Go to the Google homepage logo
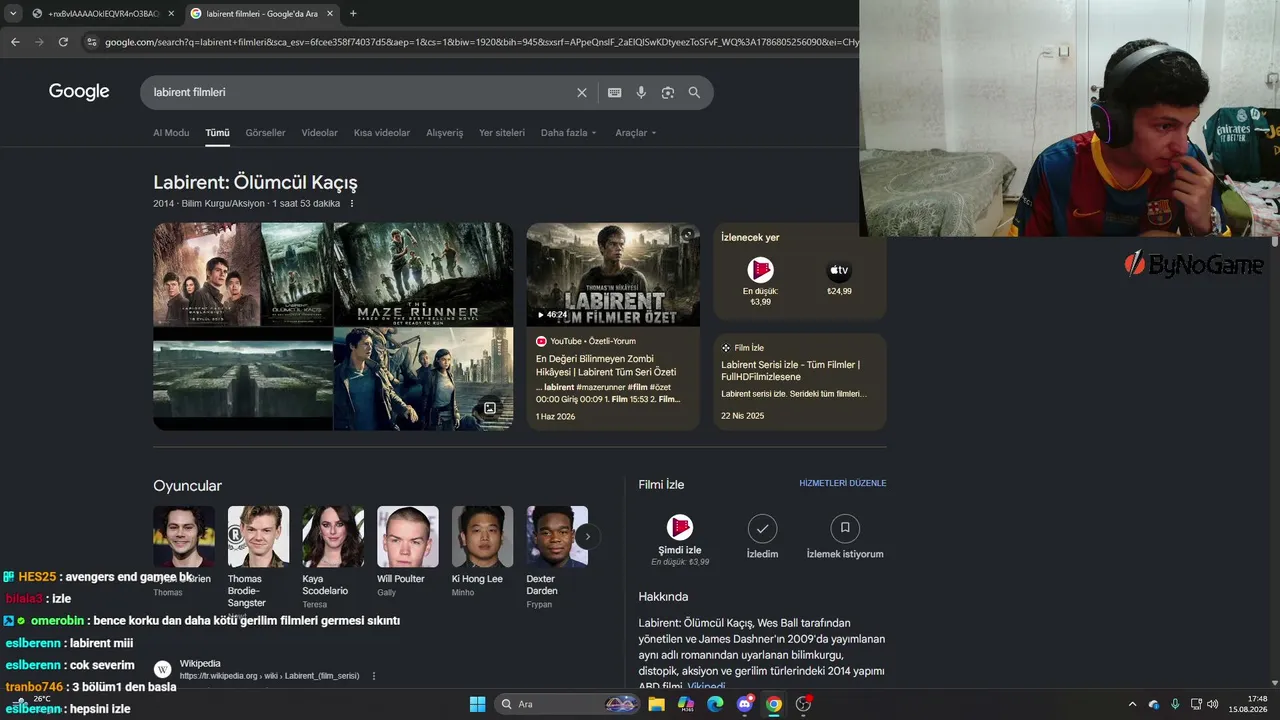The width and height of the screenshot is (1280, 720). [x=79, y=92]
